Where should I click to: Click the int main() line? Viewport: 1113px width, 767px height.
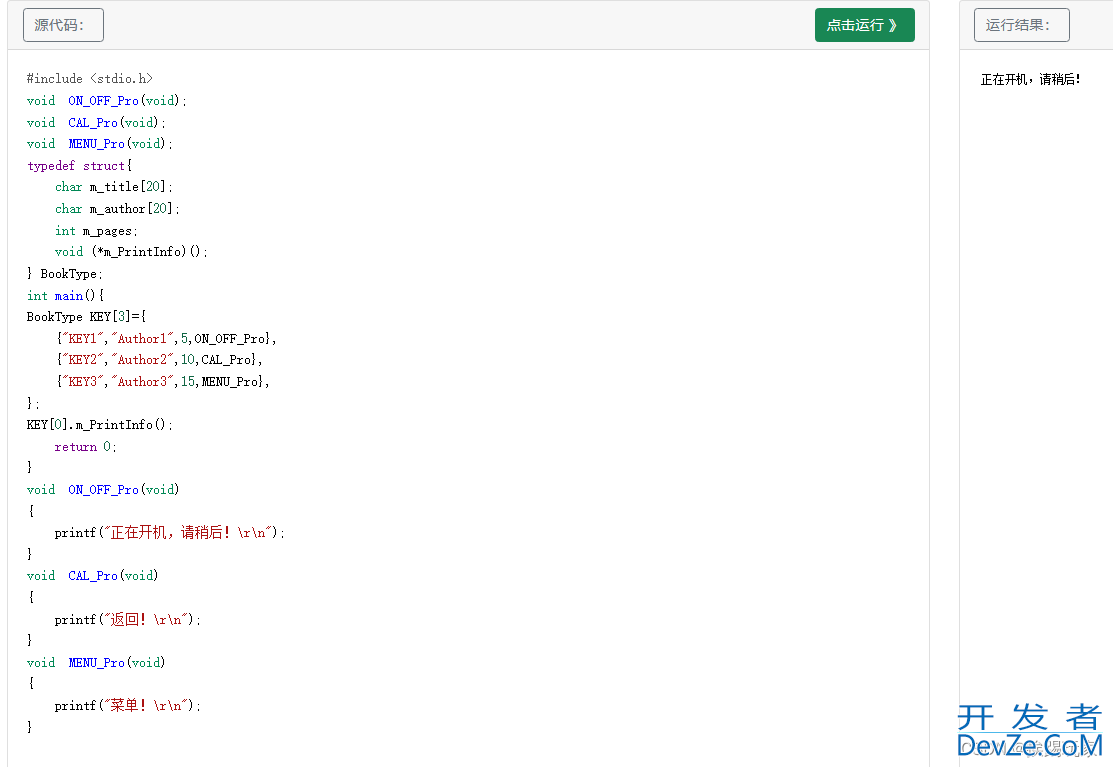point(65,296)
